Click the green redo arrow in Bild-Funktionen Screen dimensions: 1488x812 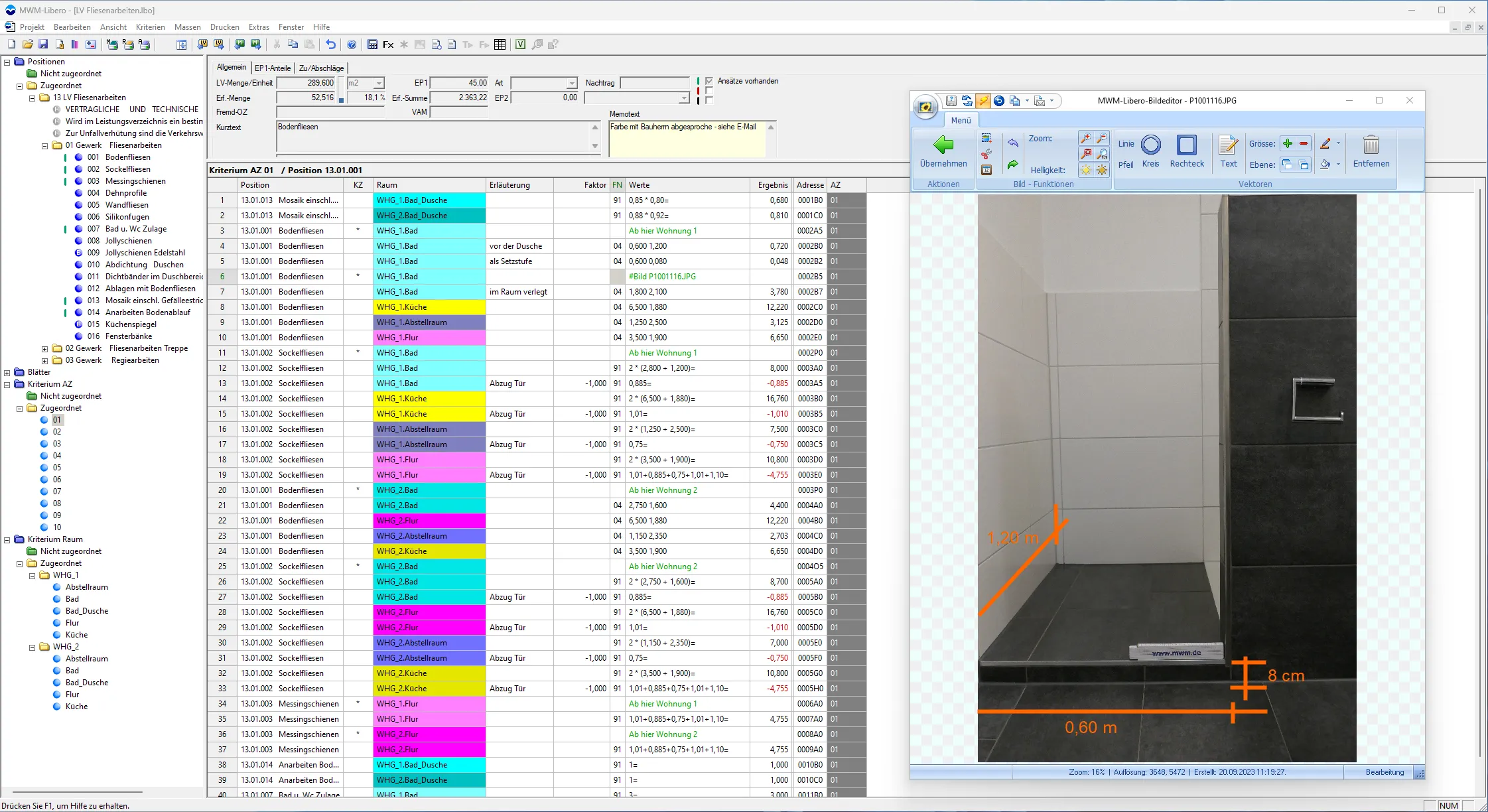pos(1013,165)
